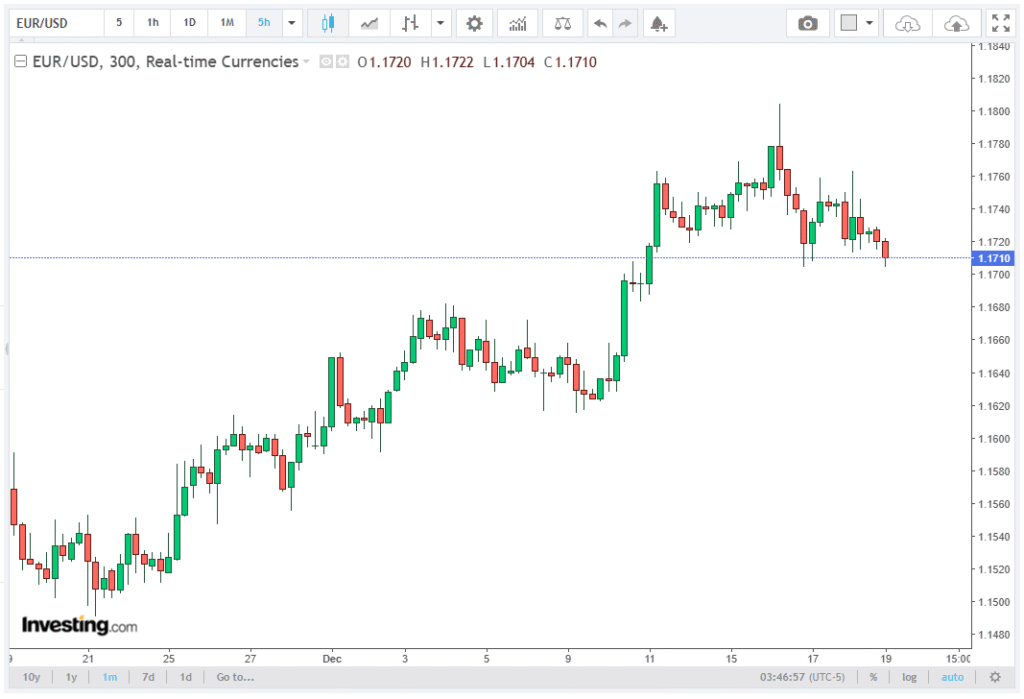
Task: Take a chart snapshot with camera icon
Action: [x=807, y=23]
